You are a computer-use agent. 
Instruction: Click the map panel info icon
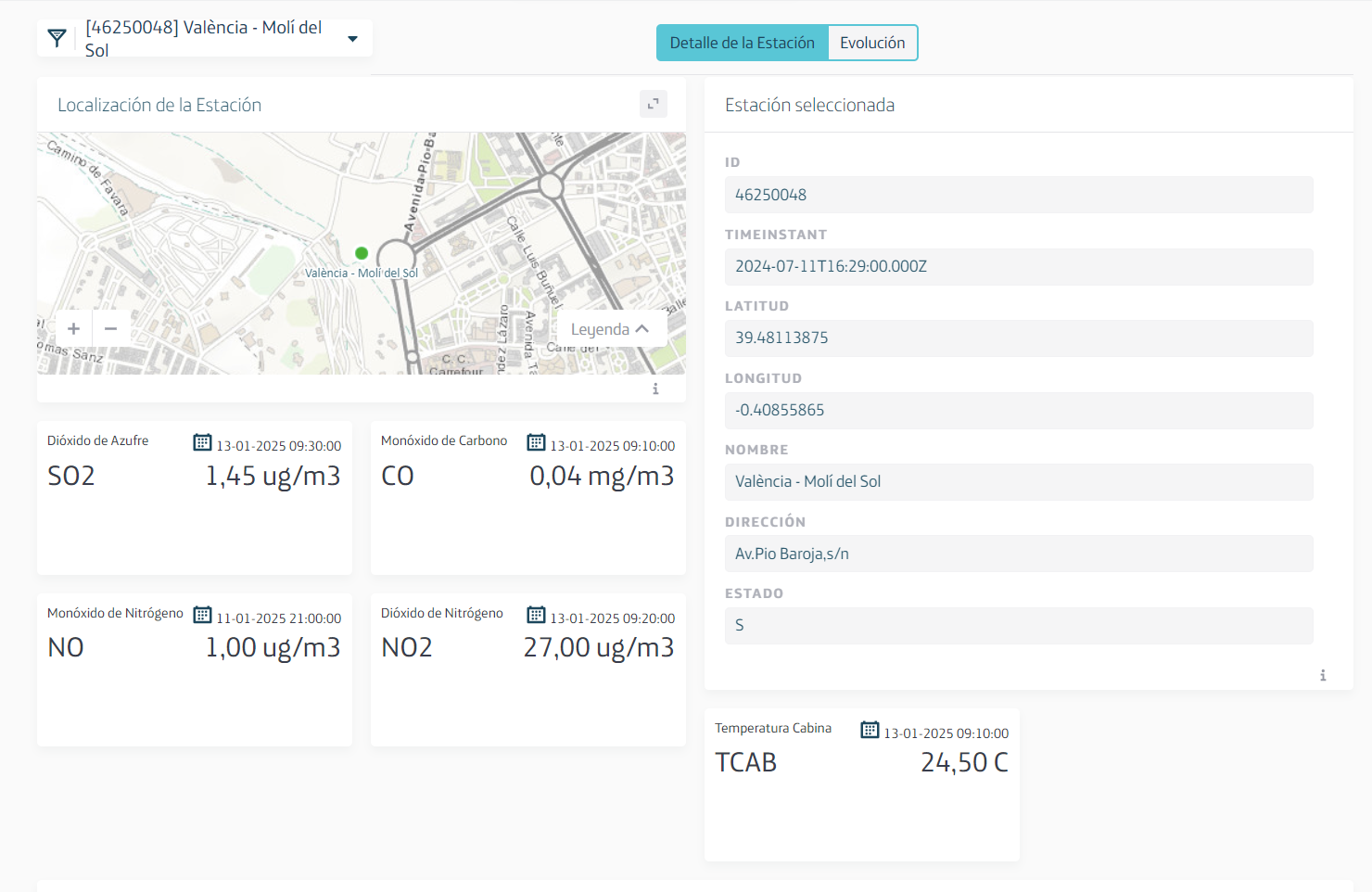[655, 389]
